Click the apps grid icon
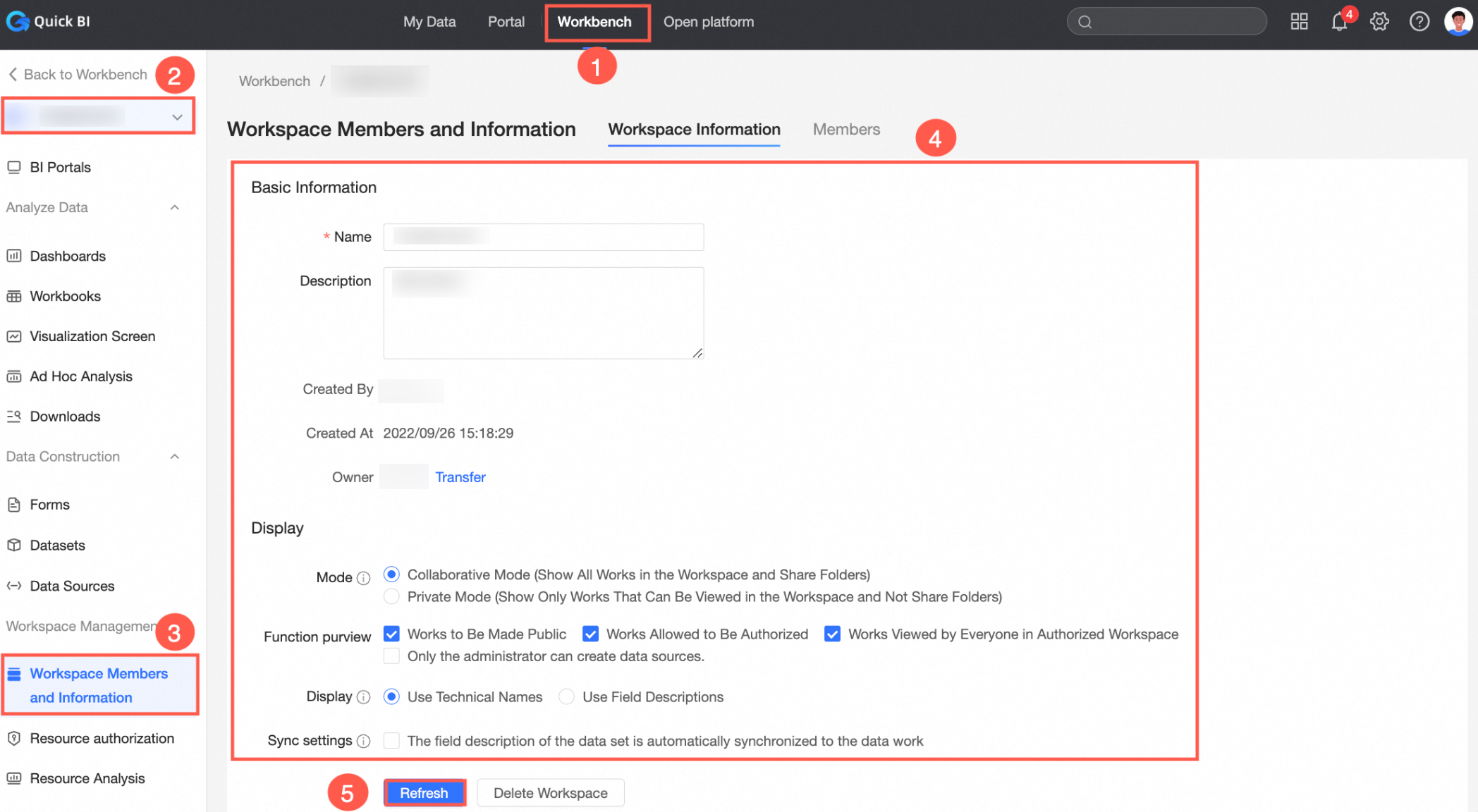This screenshot has width=1478, height=812. (x=1299, y=22)
